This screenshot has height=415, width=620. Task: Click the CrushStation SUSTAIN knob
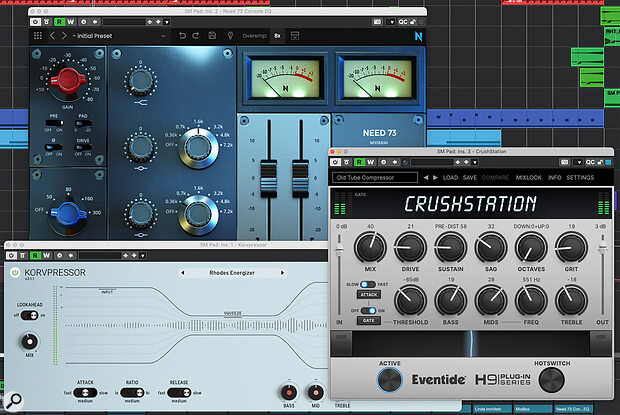click(451, 247)
